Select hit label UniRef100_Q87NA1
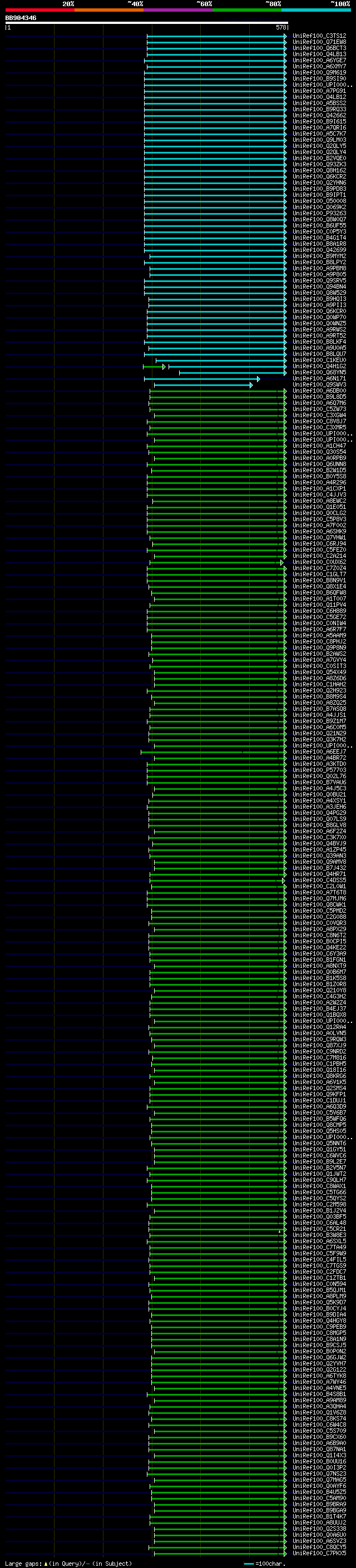 pos(319,1449)
